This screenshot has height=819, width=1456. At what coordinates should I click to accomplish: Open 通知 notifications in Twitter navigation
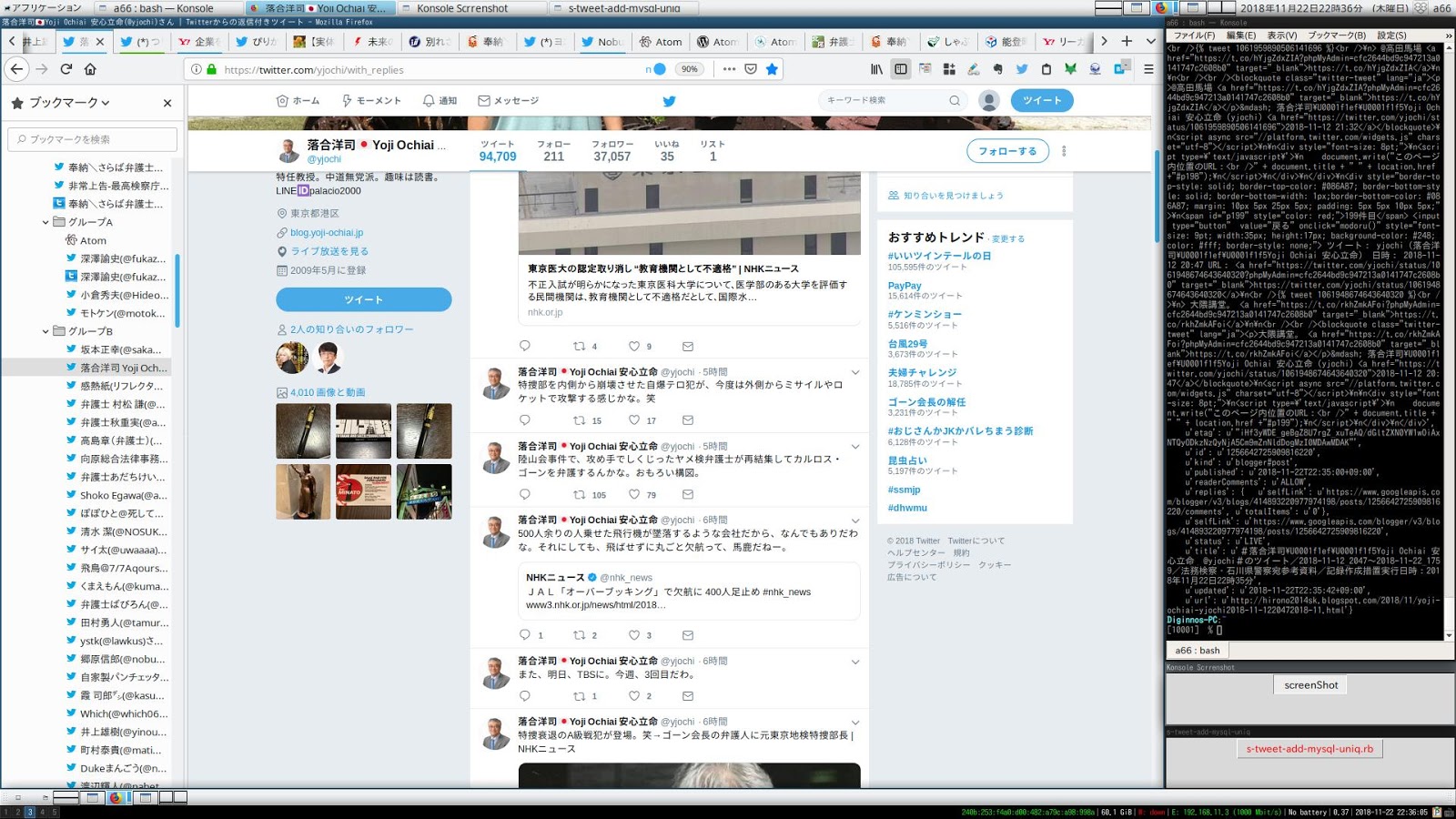pos(440,101)
